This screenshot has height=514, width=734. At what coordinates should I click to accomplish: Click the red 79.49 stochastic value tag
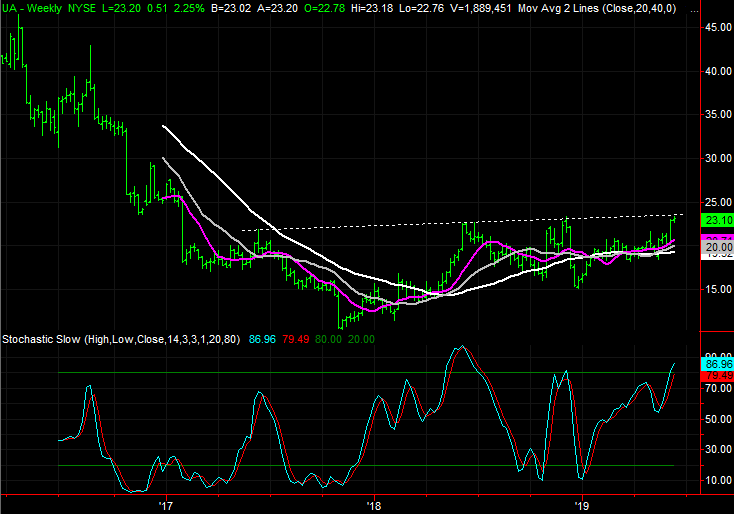click(716, 376)
